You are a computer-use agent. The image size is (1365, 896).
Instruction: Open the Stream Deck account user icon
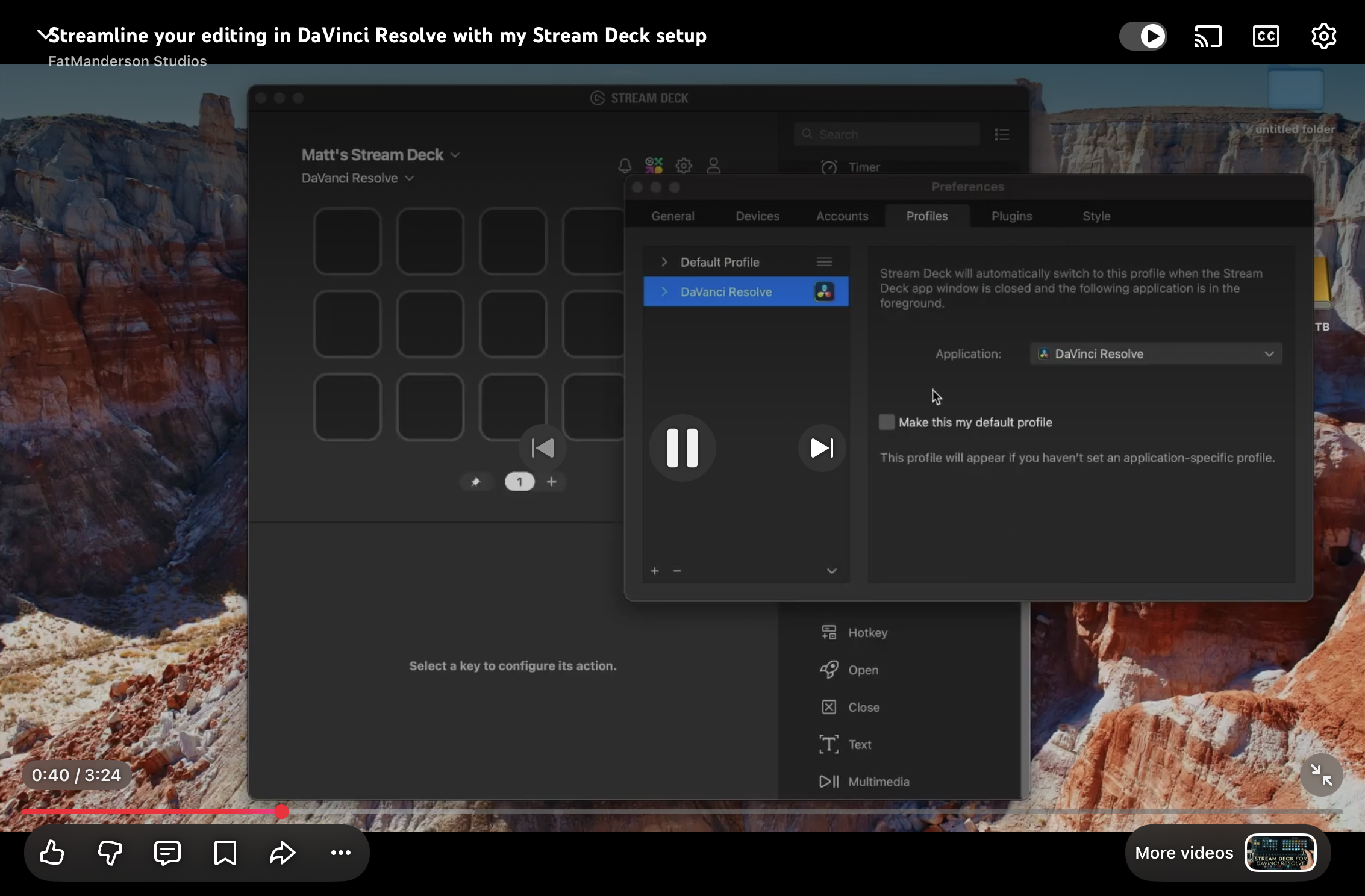click(714, 165)
